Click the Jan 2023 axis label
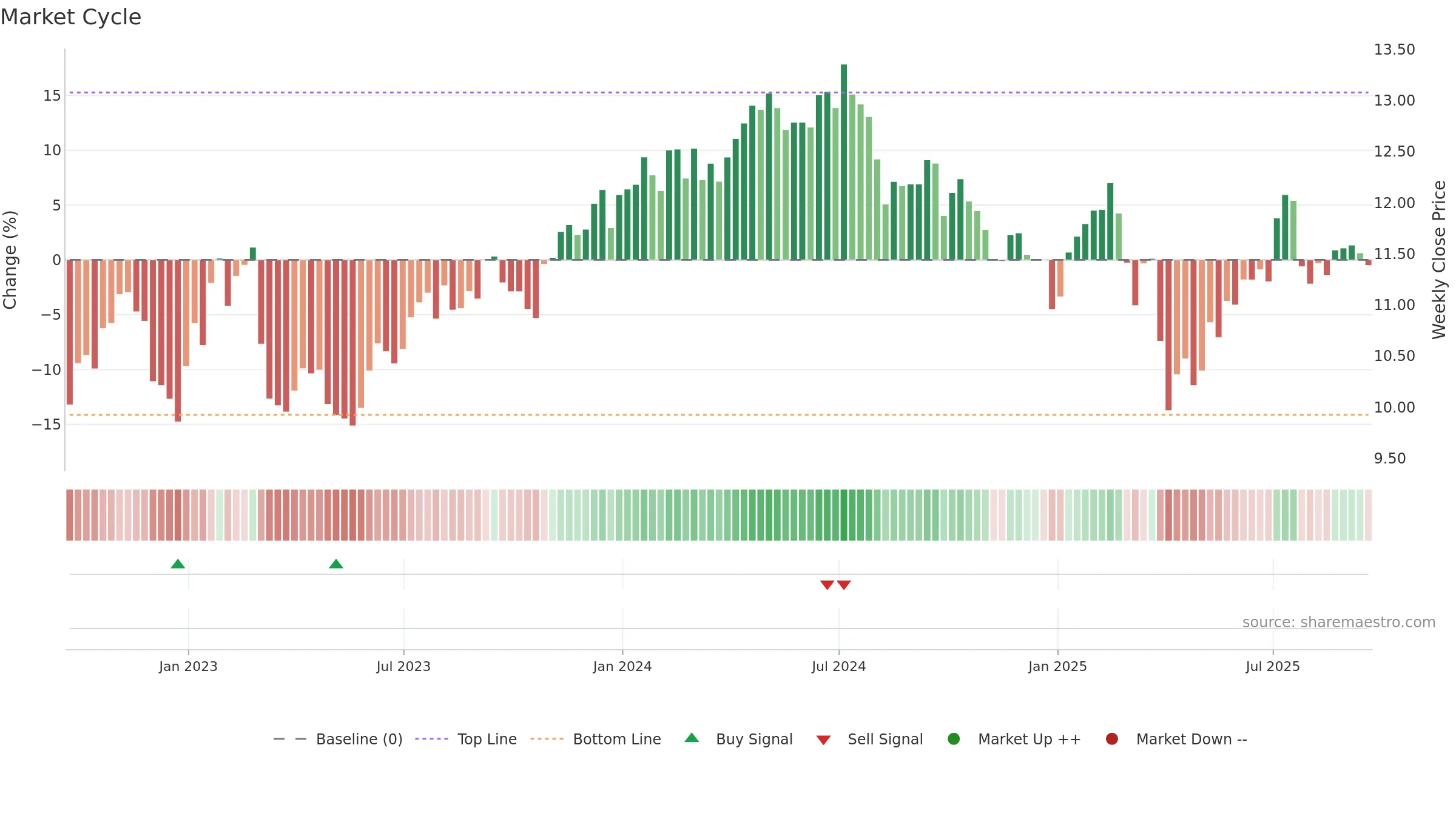The image size is (1456, 819). coord(188,666)
